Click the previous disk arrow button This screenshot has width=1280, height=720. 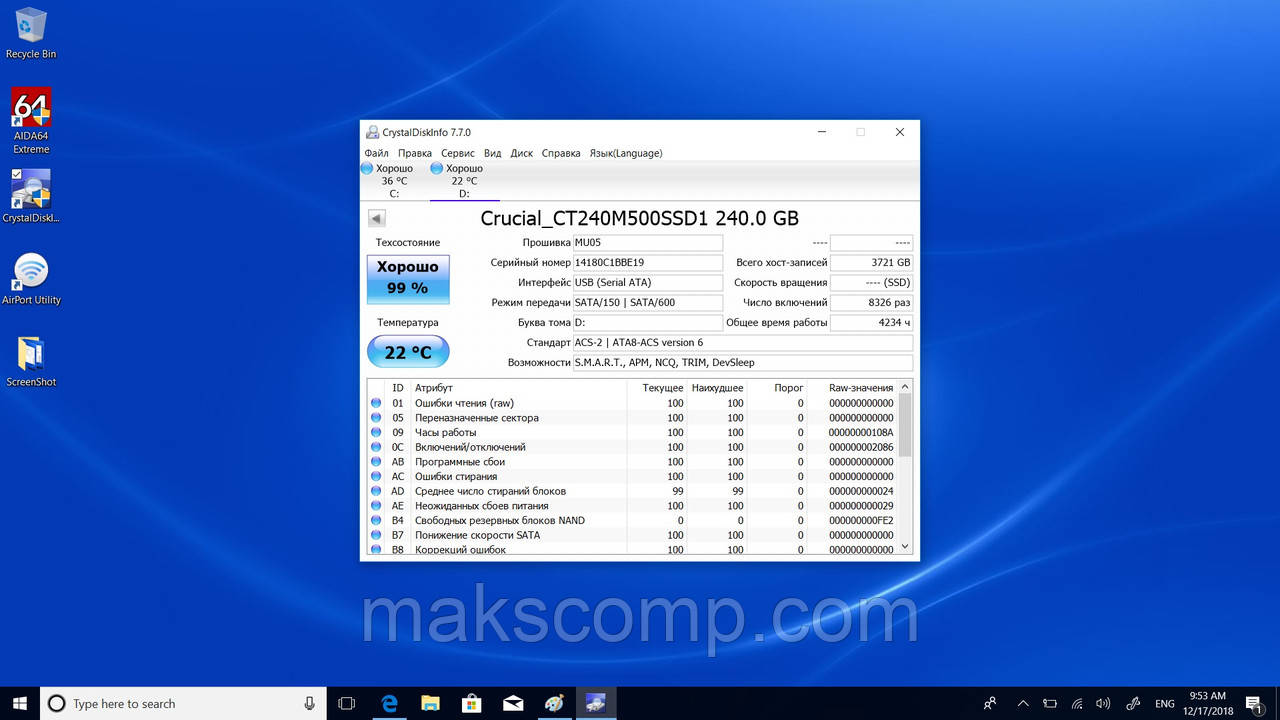pyautogui.click(x=376, y=218)
